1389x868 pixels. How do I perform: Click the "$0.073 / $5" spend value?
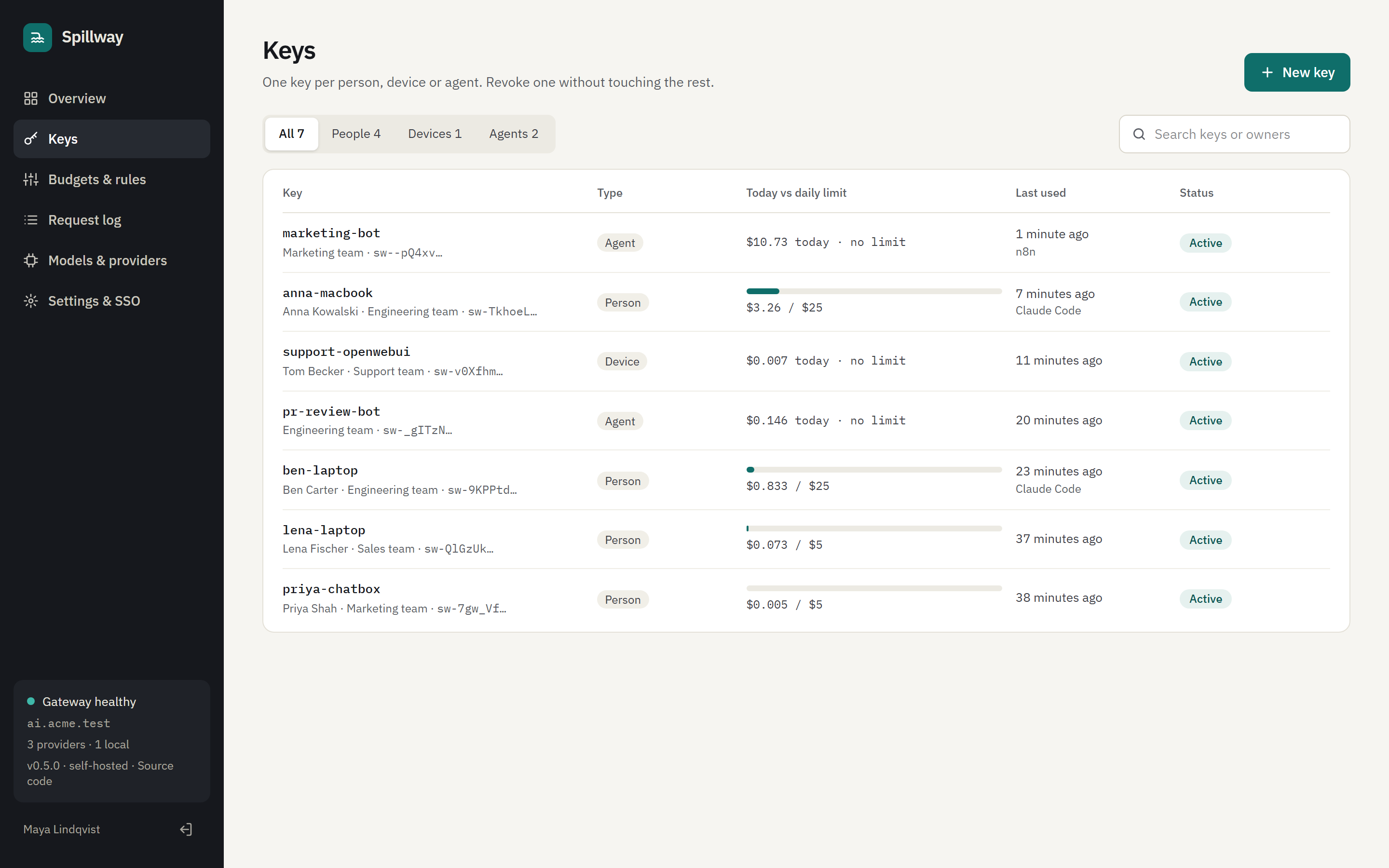pyautogui.click(x=784, y=545)
